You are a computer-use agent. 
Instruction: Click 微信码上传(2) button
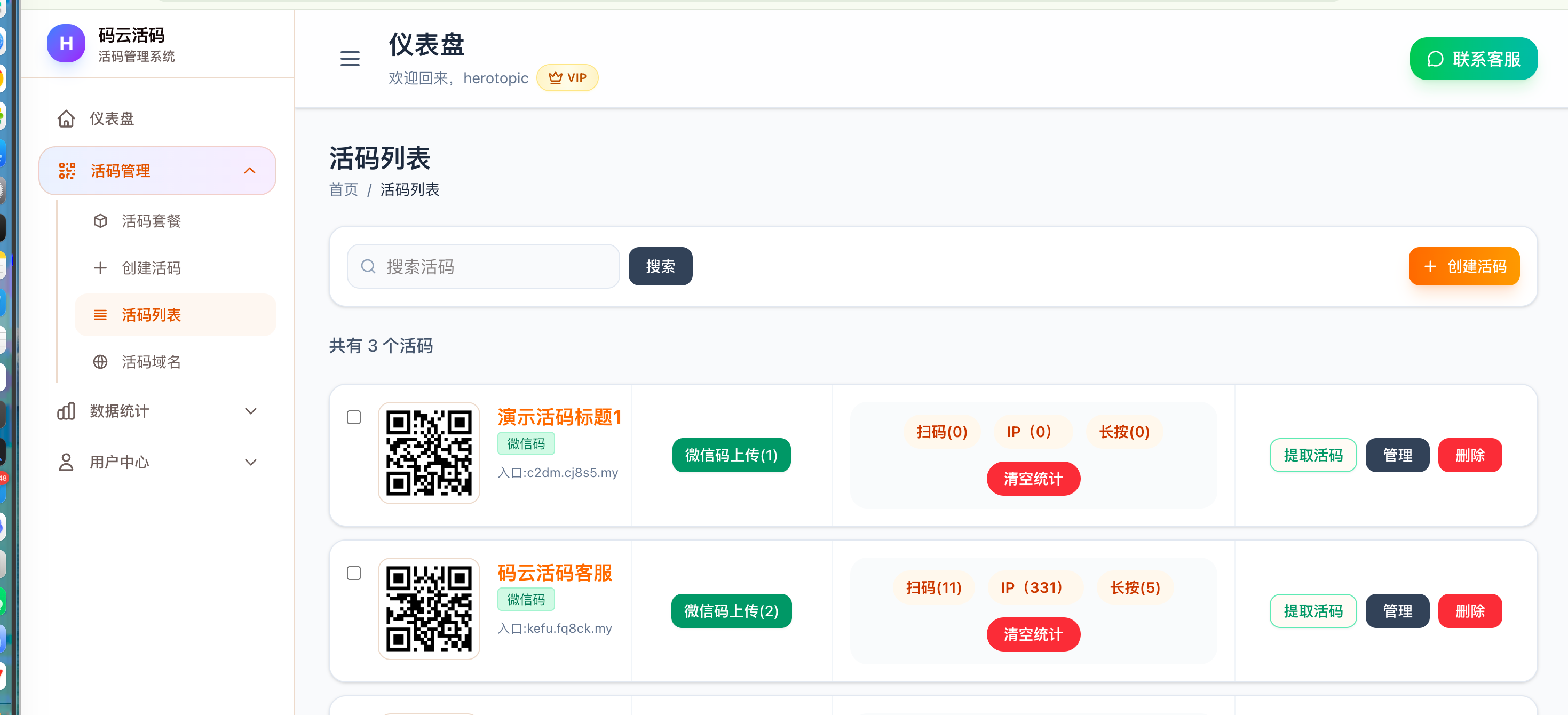click(731, 611)
